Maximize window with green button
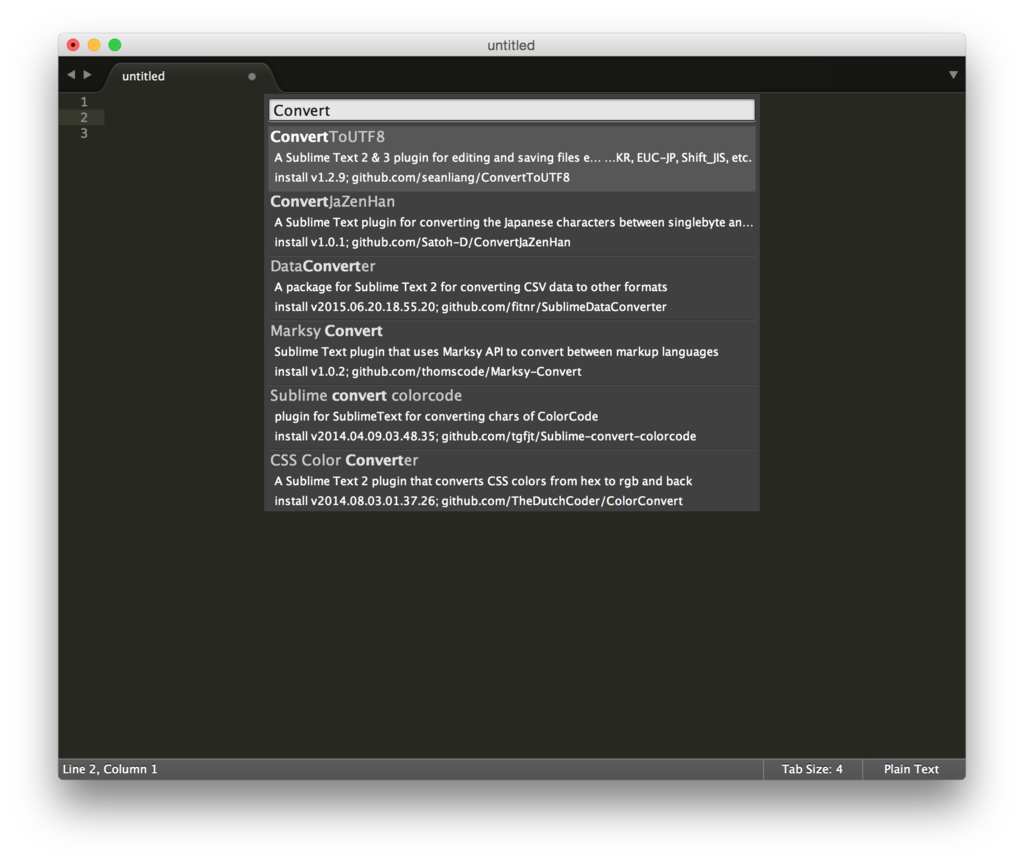The height and width of the screenshot is (863, 1024). (x=115, y=44)
